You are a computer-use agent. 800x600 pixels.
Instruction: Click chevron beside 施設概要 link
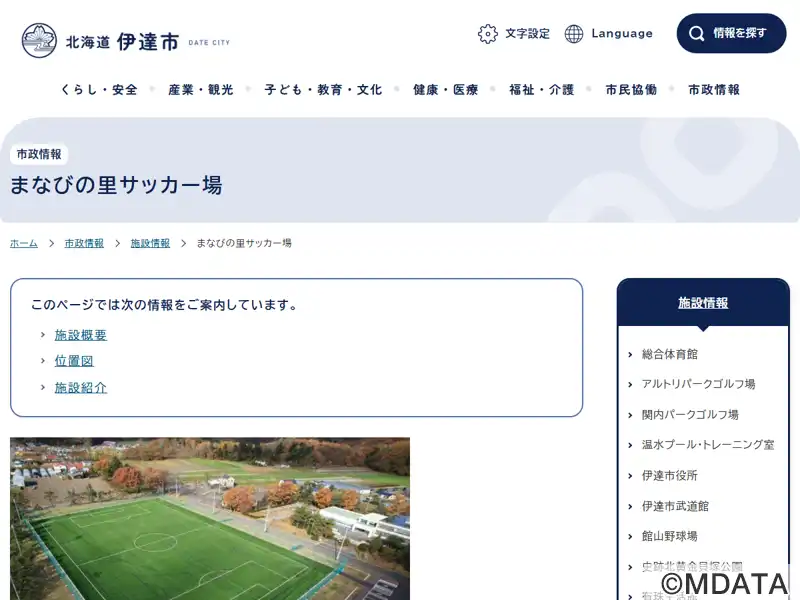pos(43,335)
